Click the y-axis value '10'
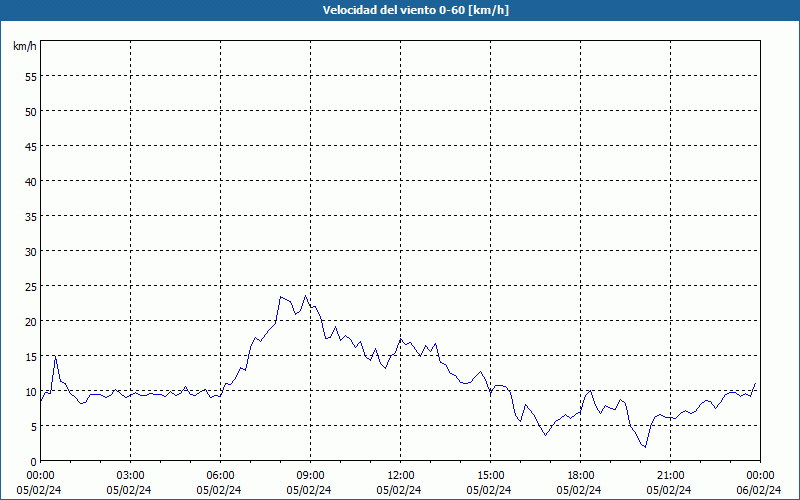 coord(31,391)
